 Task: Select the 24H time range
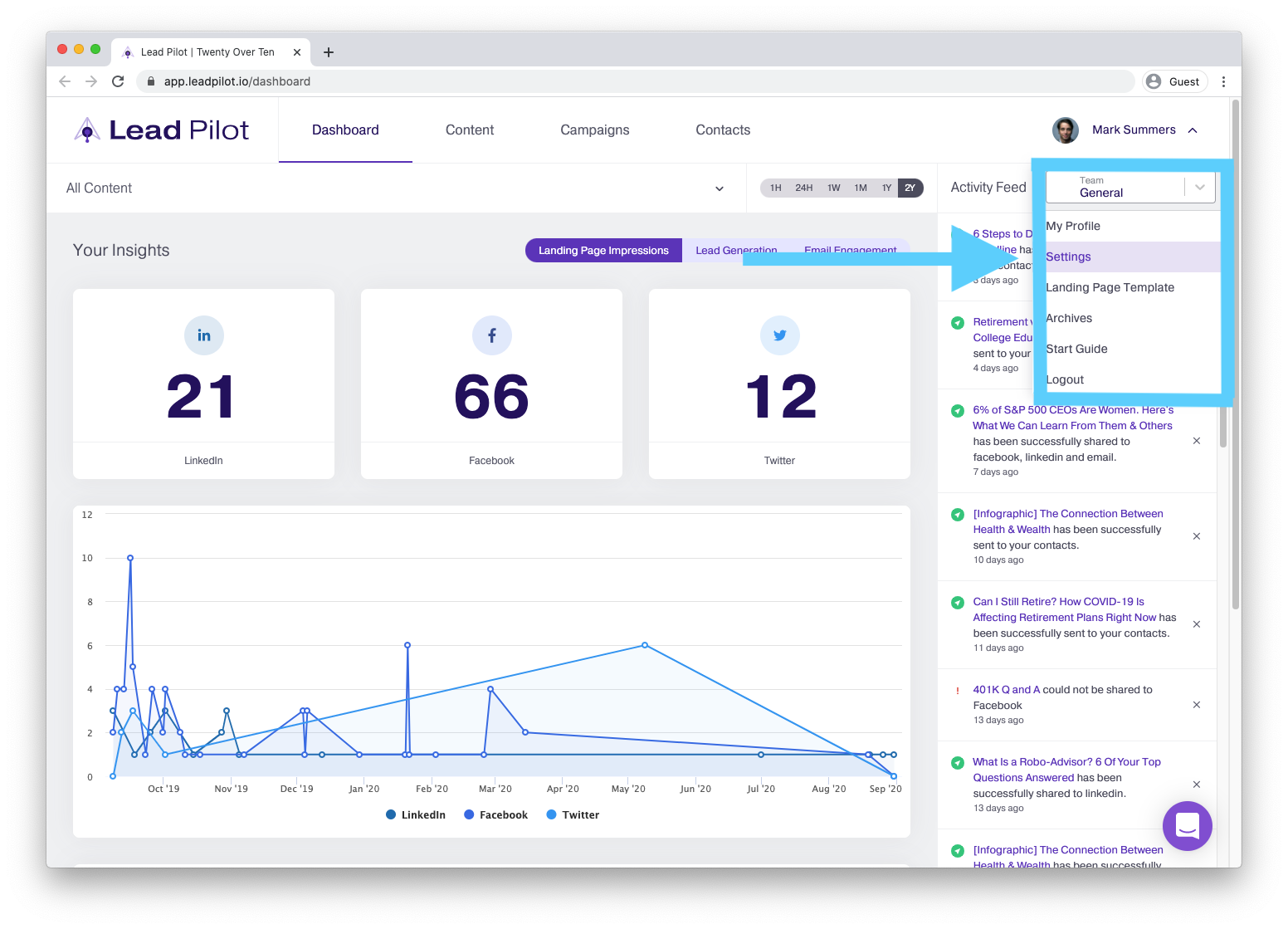803,188
